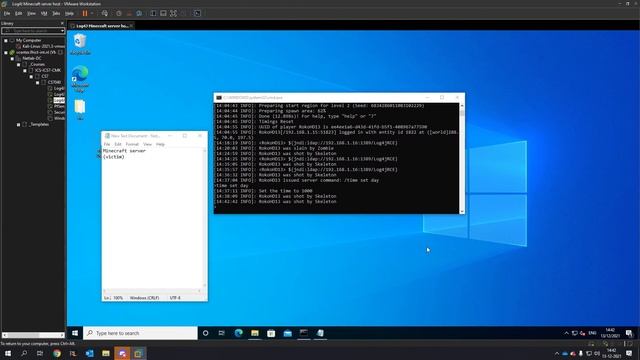
Task: Open the VMware View menu
Action: pyautogui.click(x=31, y=13)
